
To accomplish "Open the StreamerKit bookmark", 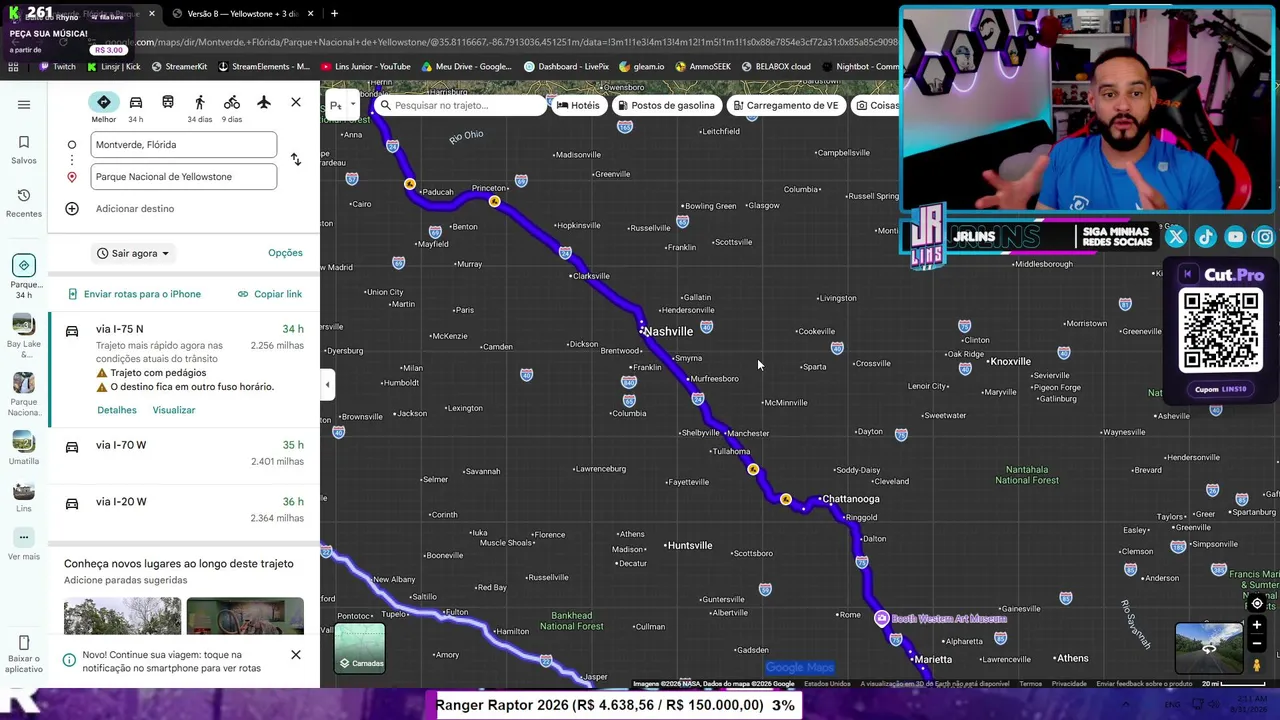I will [179, 67].
